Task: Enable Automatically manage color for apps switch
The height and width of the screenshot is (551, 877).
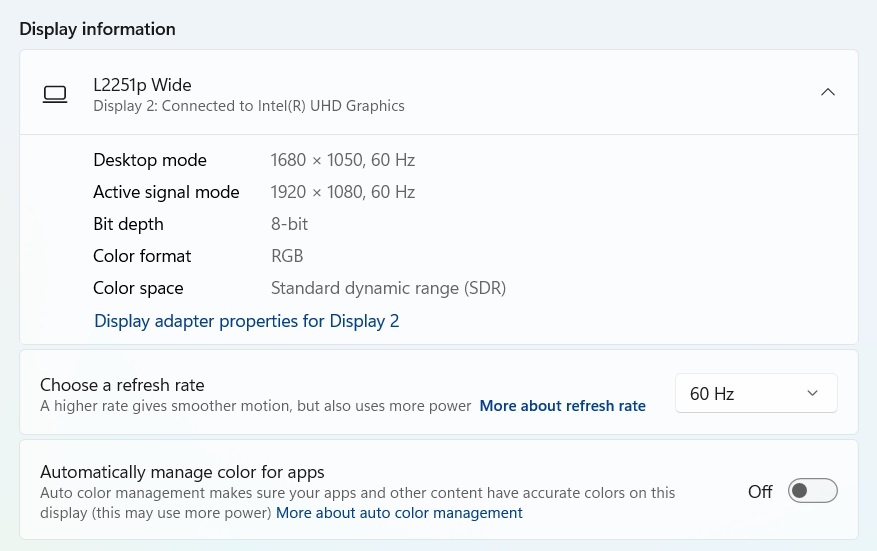Action: click(812, 491)
